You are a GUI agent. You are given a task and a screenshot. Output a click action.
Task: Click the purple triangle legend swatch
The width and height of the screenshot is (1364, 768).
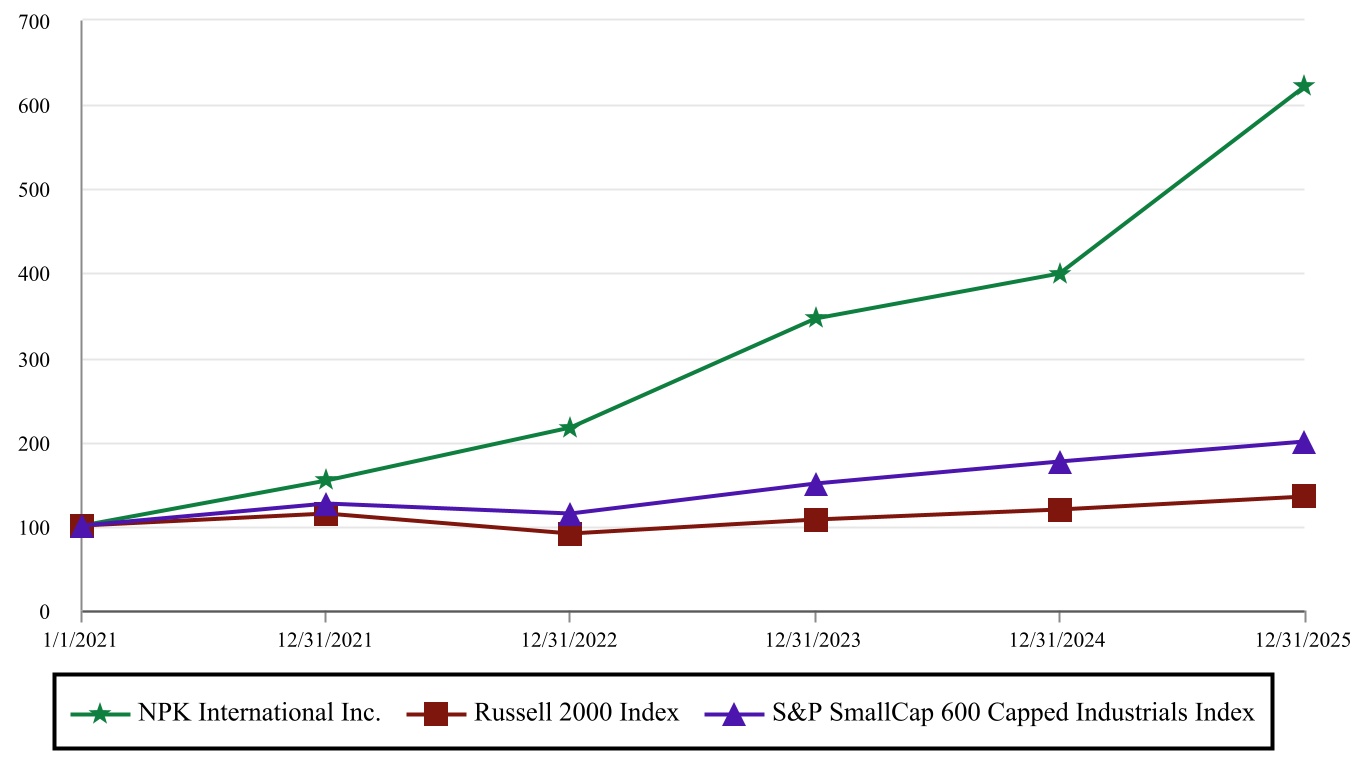[734, 714]
